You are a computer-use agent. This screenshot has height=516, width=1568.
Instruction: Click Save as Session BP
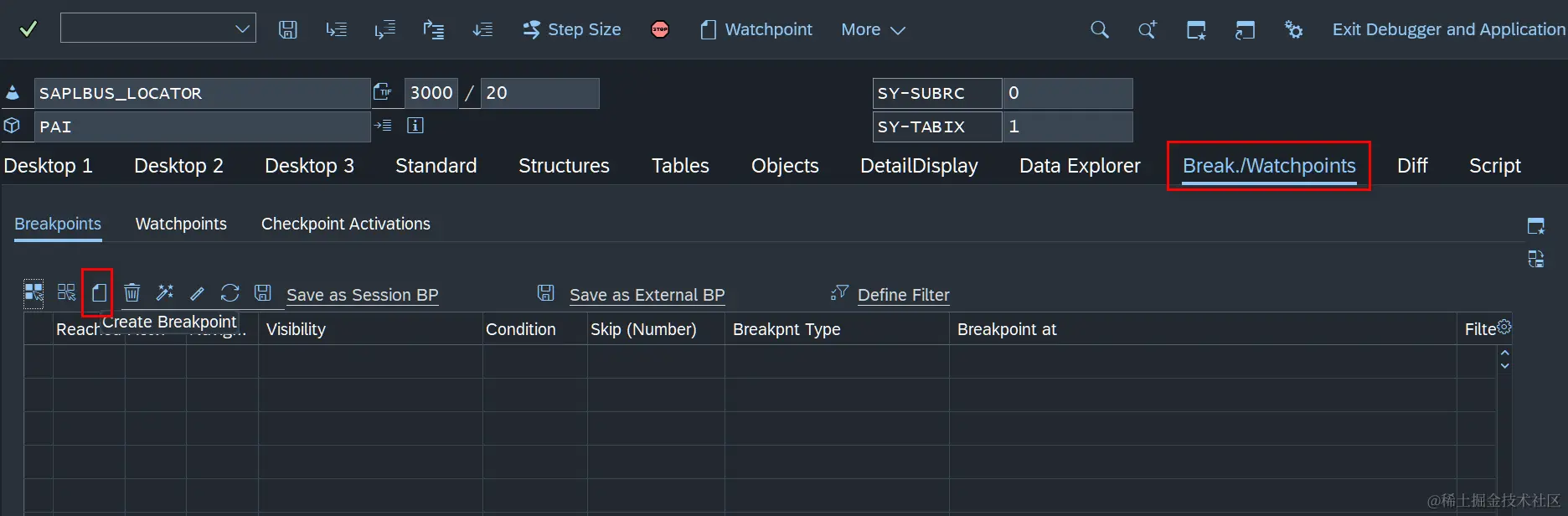(362, 295)
